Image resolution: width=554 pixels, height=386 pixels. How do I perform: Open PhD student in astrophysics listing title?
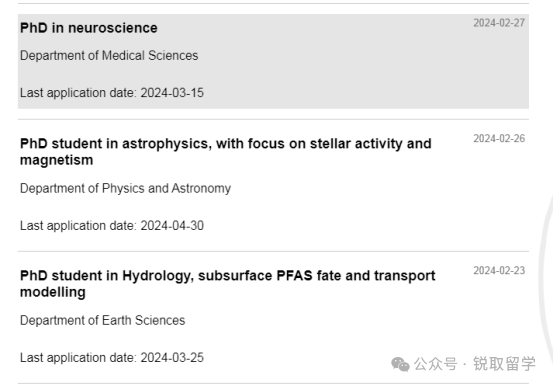coord(226,152)
